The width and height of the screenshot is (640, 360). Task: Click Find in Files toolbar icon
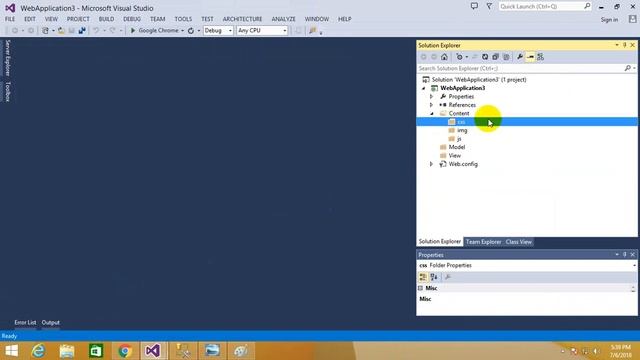313,31
